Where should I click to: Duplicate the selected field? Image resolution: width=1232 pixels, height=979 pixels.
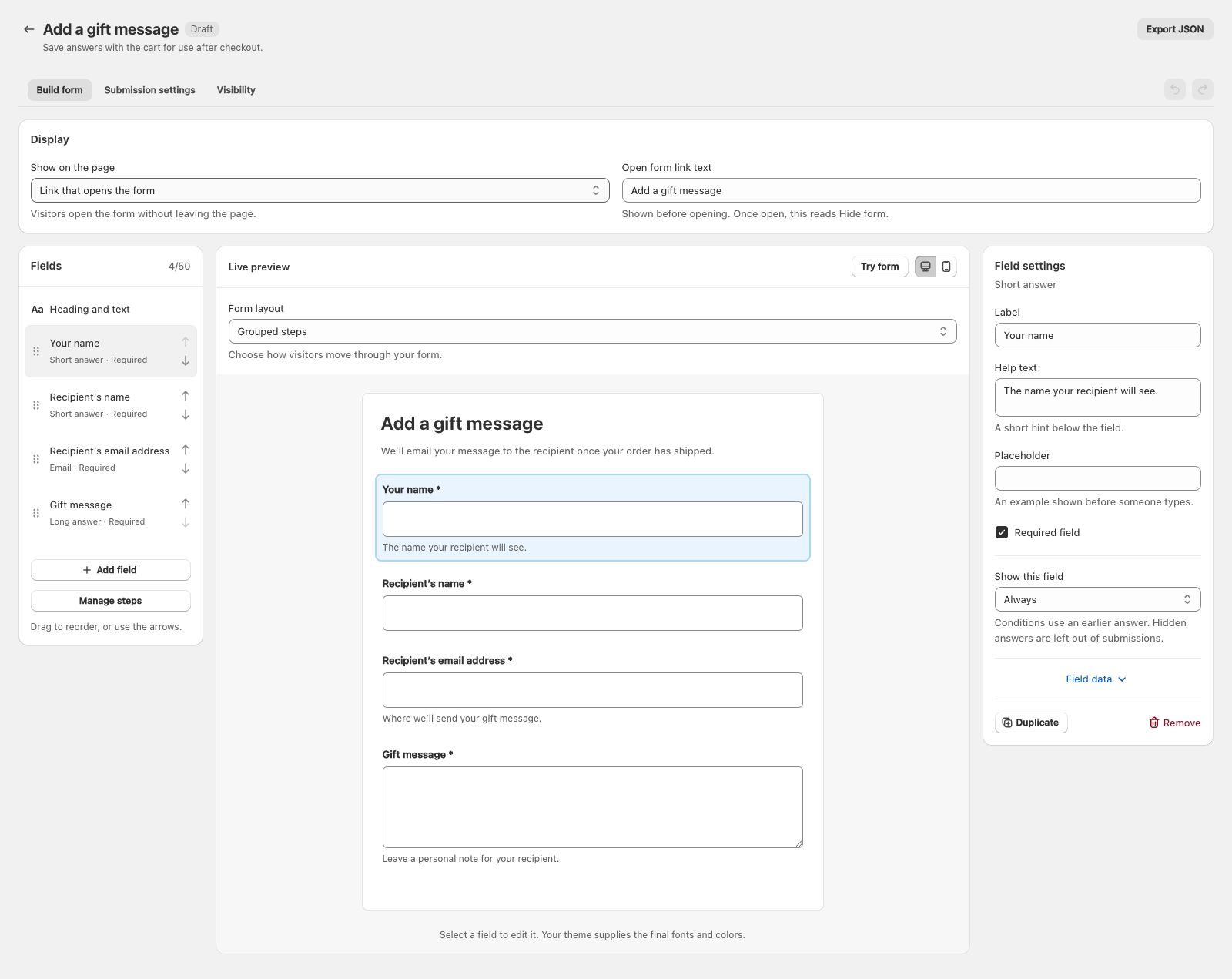pos(1030,723)
